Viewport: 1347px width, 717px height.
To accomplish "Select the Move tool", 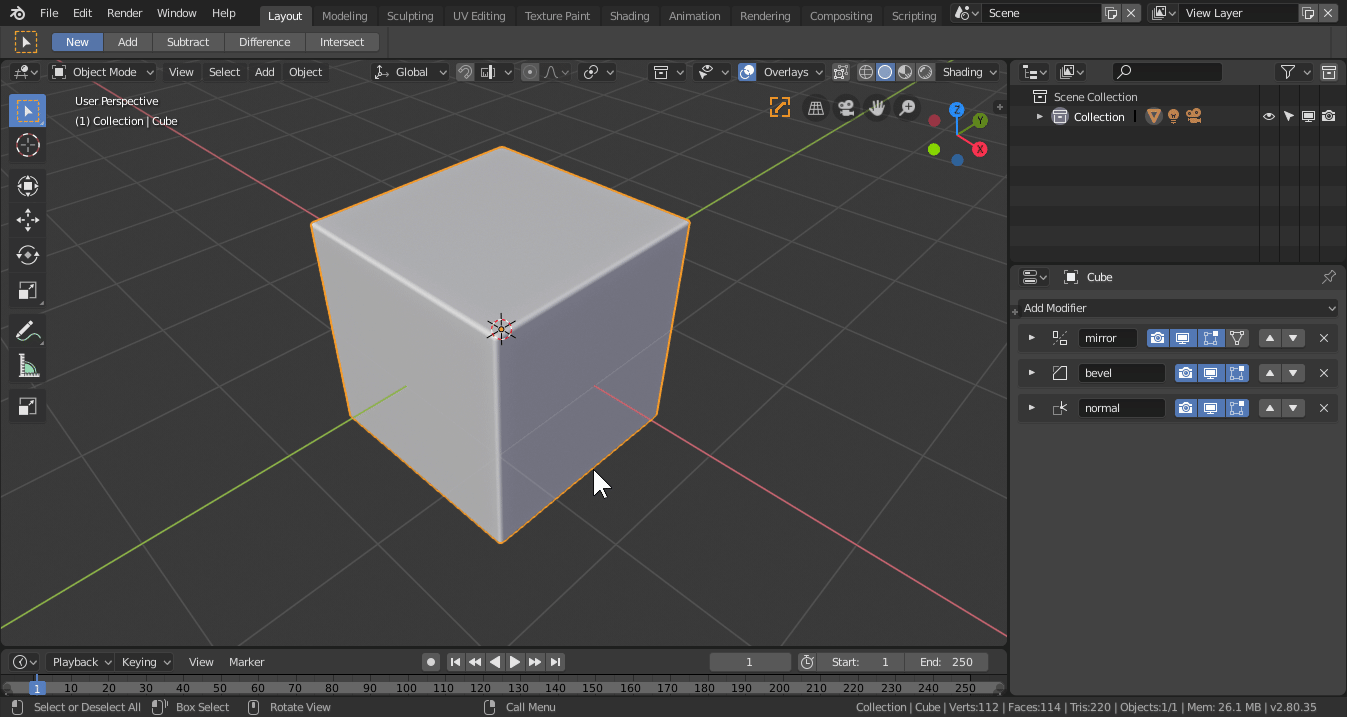I will (x=28, y=220).
